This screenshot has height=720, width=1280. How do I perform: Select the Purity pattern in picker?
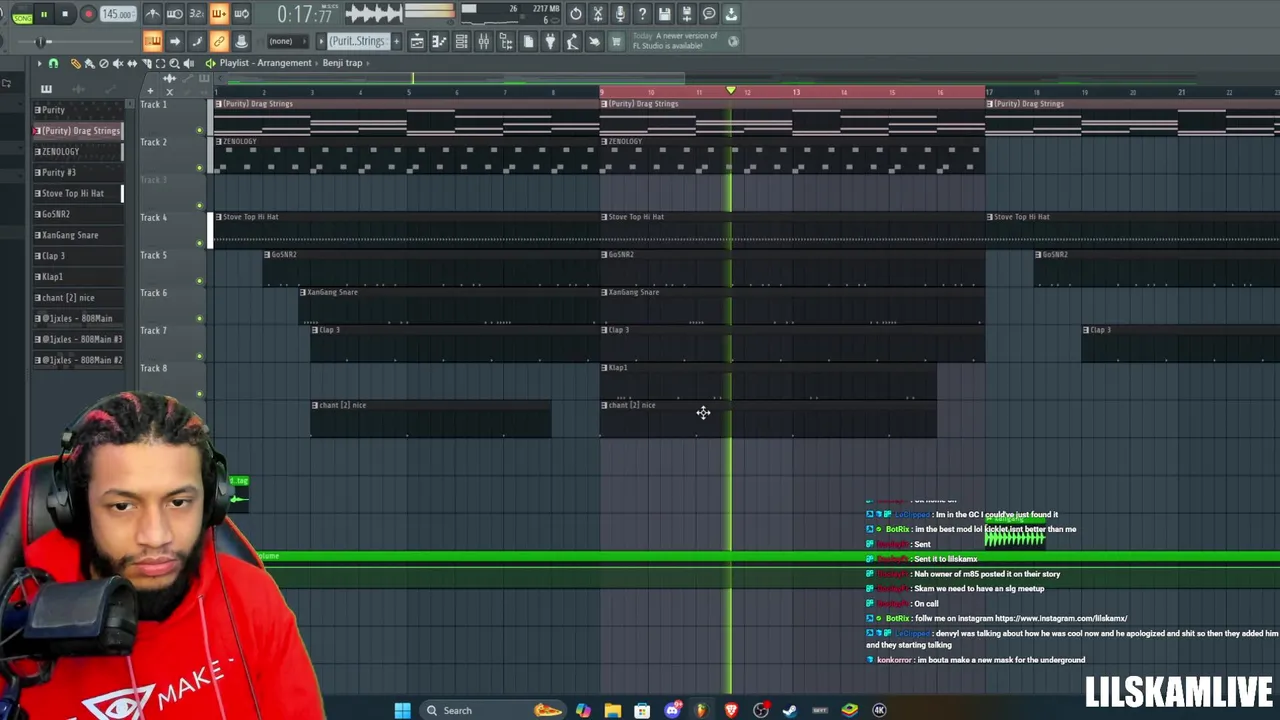77,110
